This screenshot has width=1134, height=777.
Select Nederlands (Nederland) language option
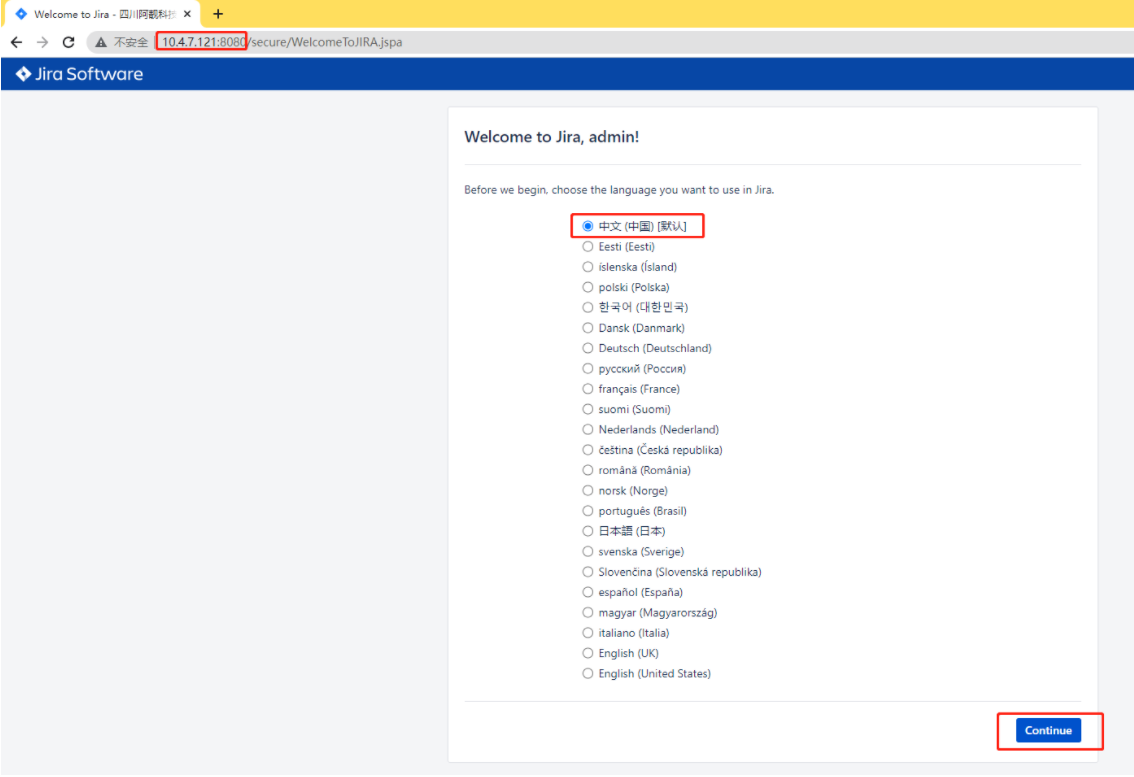[x=588, y=430]
